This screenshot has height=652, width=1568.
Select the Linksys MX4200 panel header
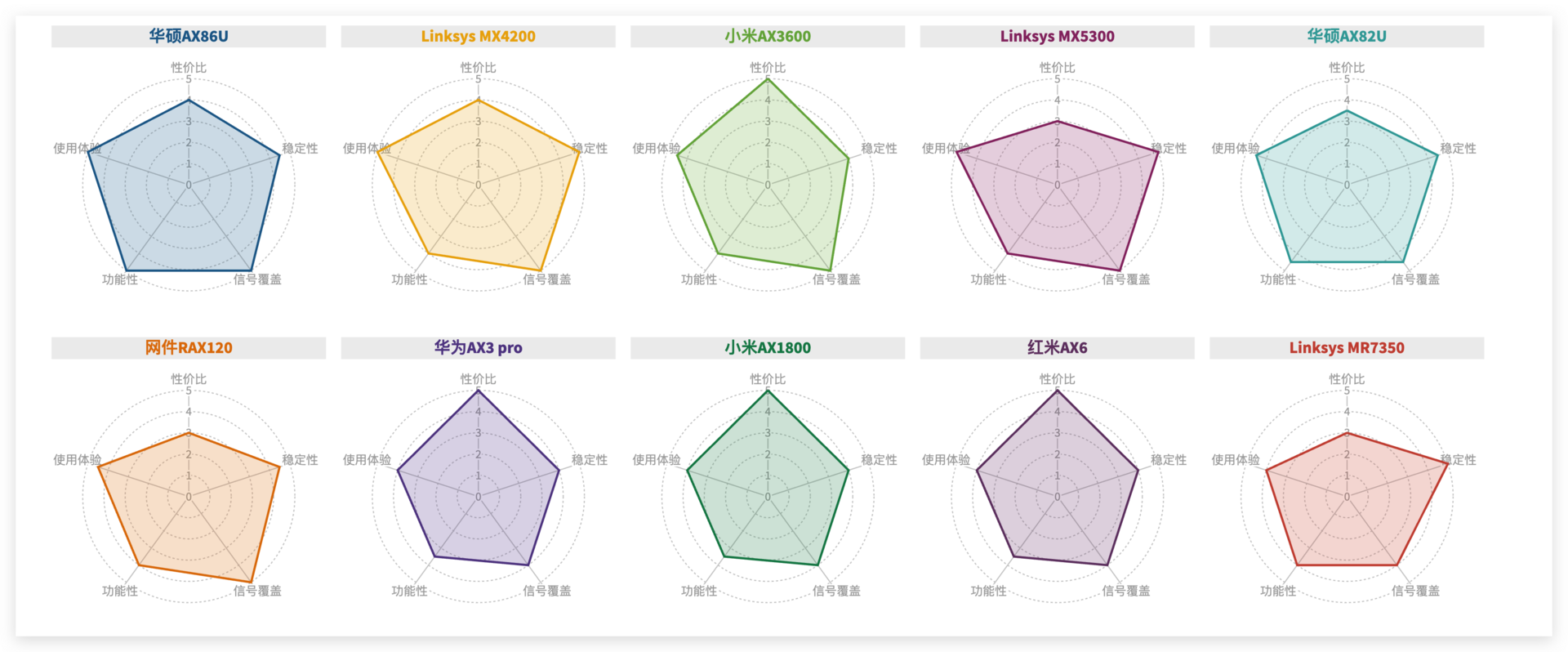point(478,36)
